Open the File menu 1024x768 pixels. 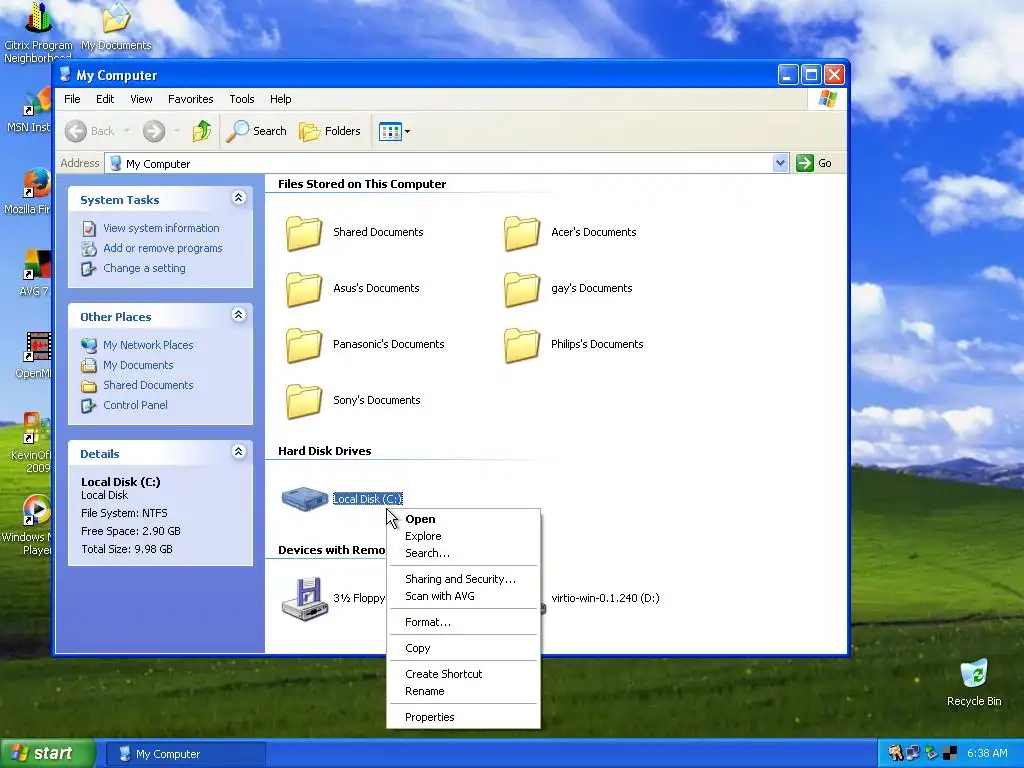tap(72, 99)
